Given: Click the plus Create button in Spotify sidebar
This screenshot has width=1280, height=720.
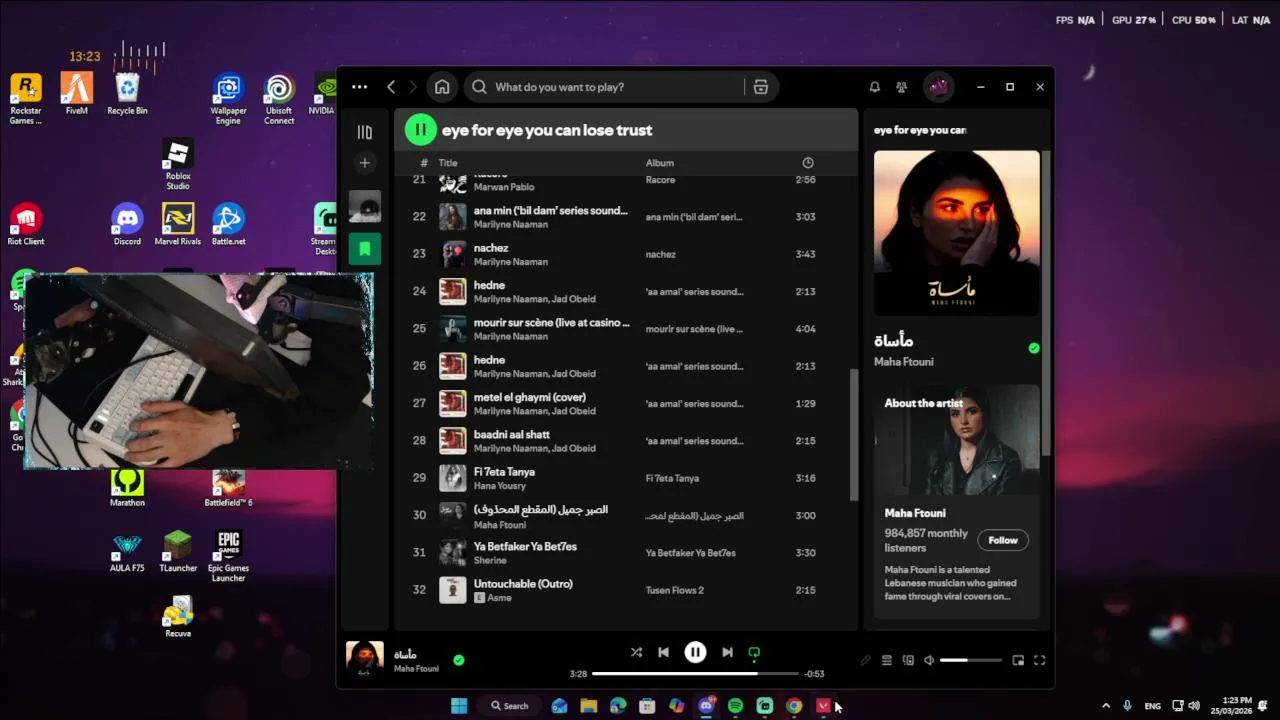Looking at the screenshot, I should click(x=365, y=163).
